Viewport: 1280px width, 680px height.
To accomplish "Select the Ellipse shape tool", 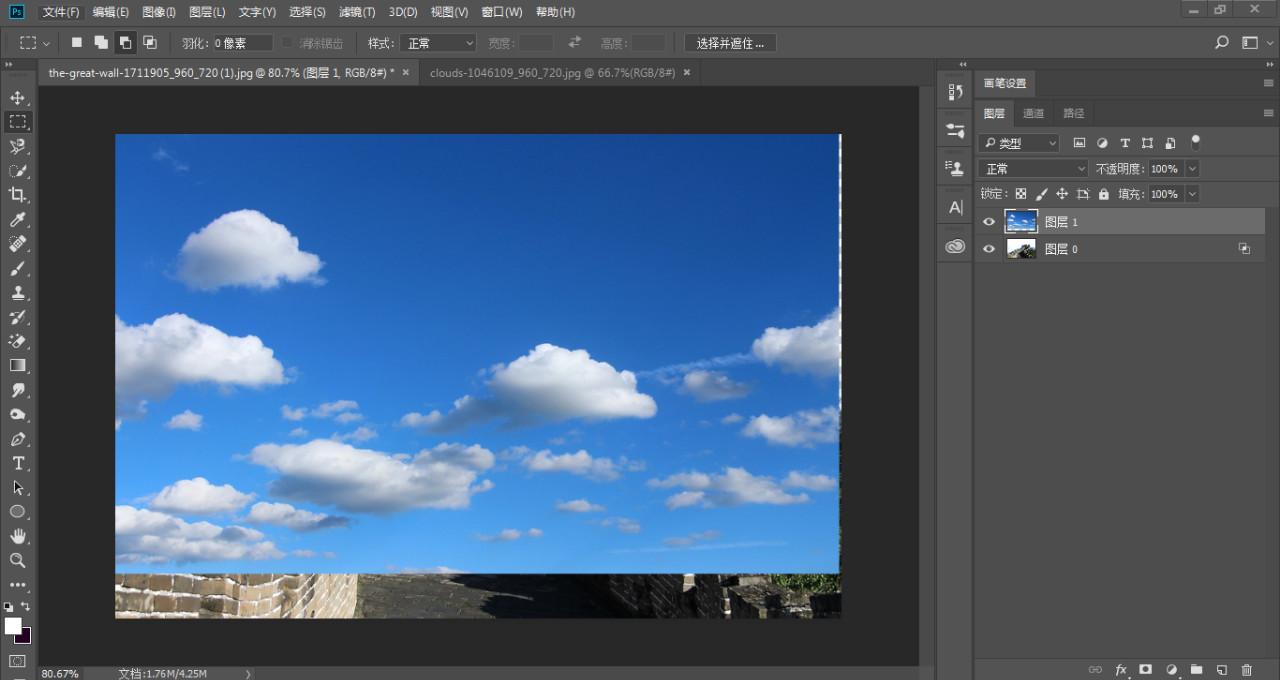I will 17,512.
